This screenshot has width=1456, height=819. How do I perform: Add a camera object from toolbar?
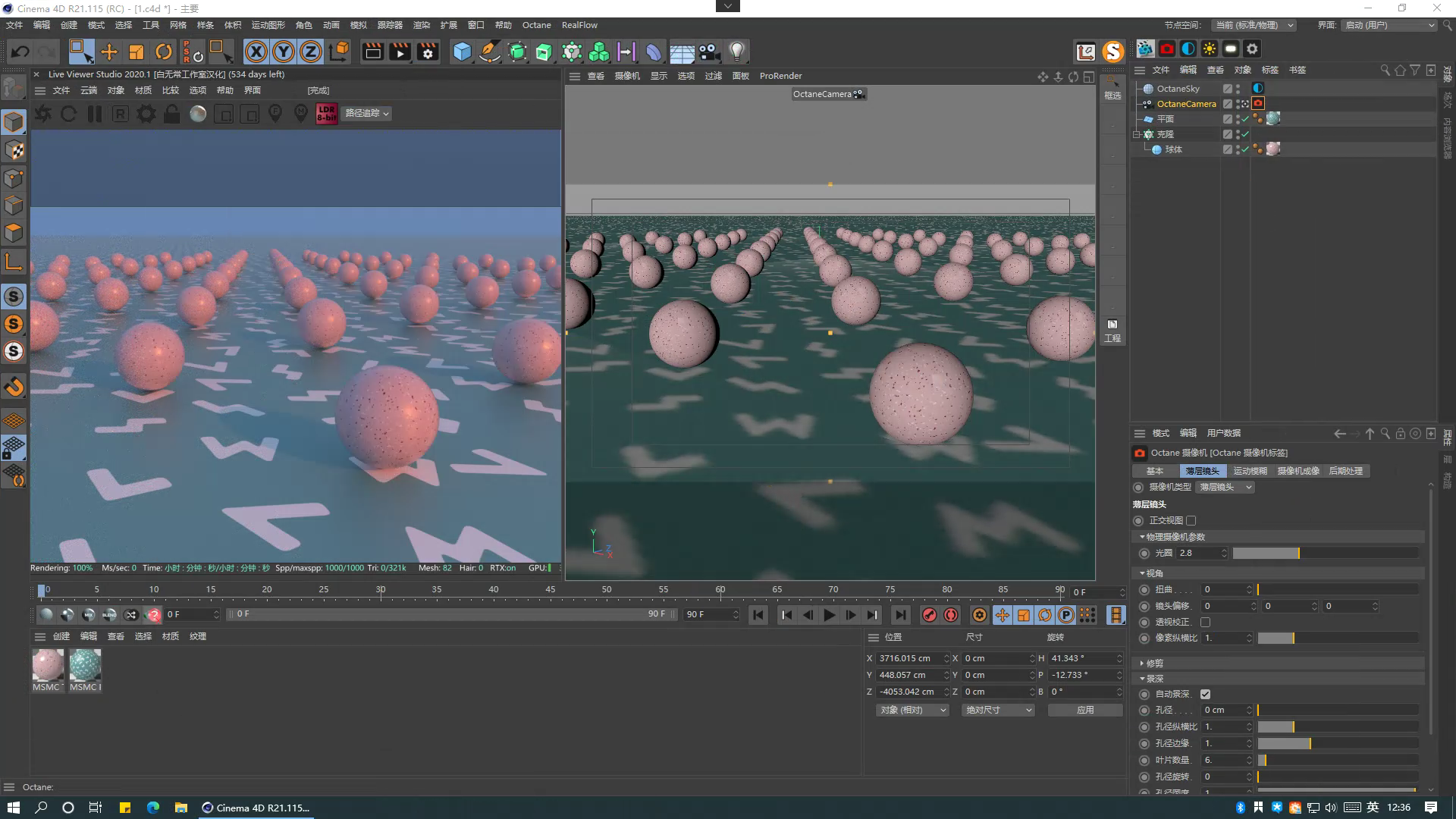(709, 52)
